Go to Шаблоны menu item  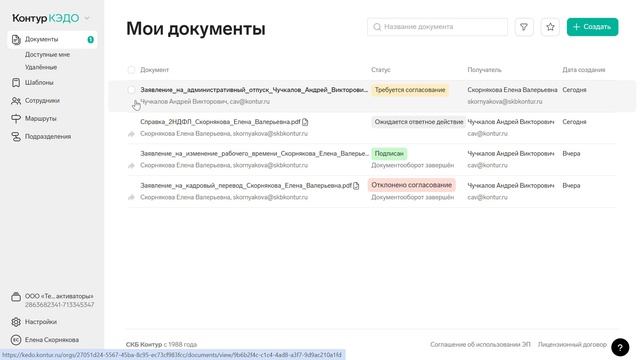point(39,82)
